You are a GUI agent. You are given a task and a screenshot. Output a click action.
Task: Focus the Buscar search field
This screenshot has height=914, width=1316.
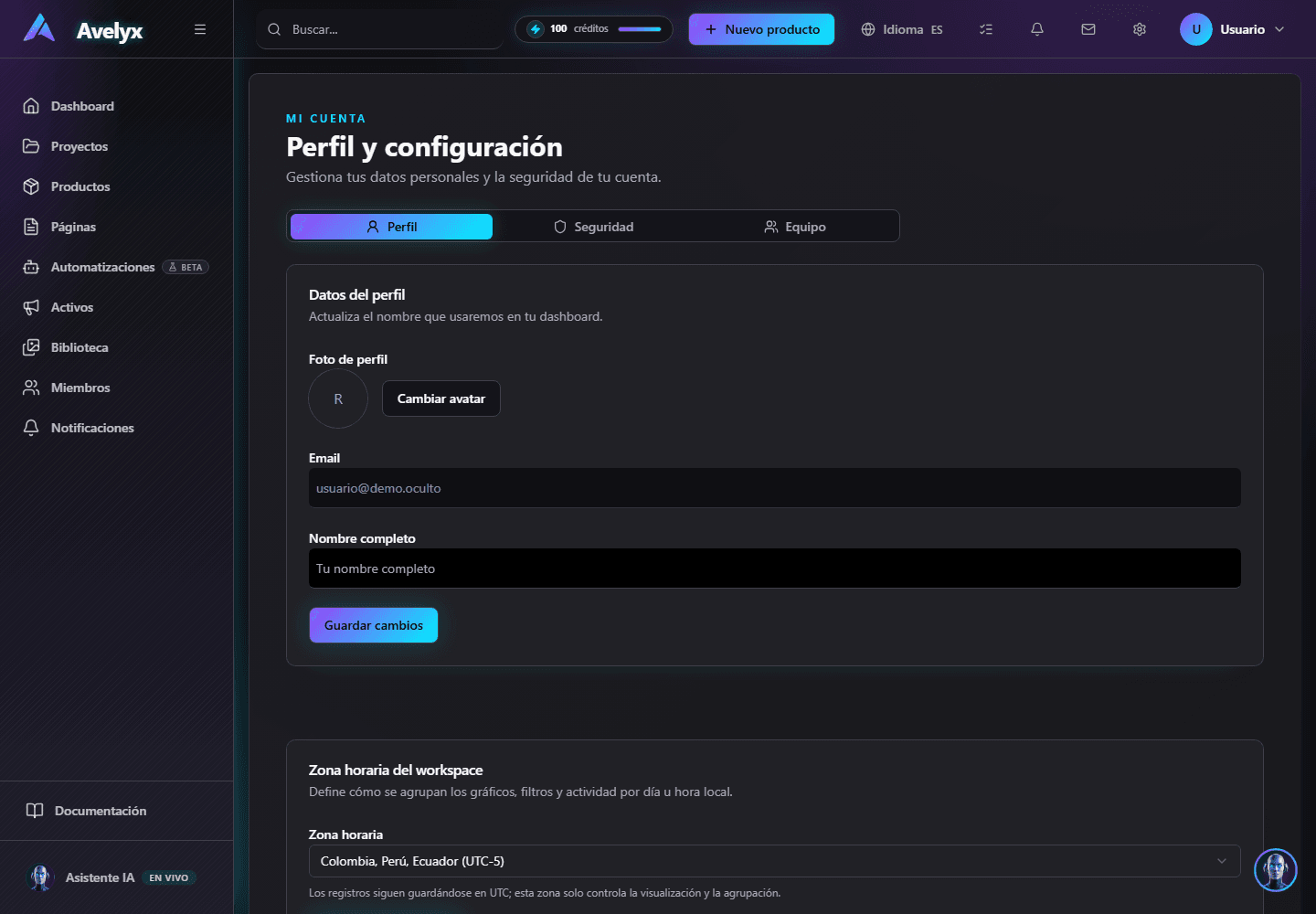380,29
